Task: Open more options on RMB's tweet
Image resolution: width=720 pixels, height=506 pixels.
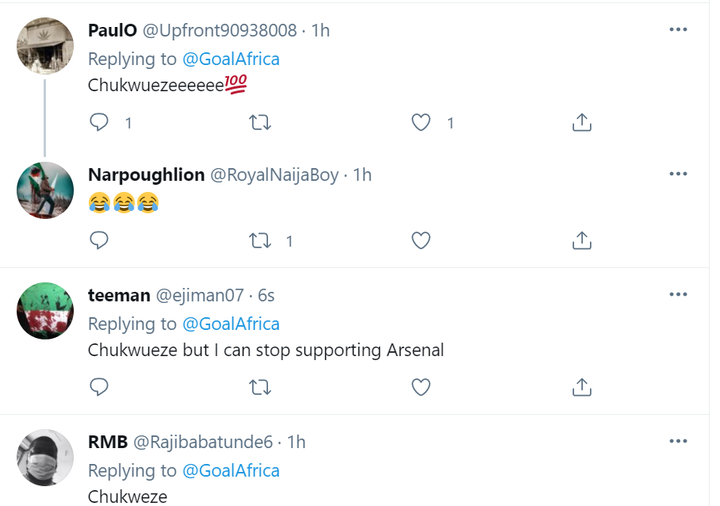Action: 678,441
